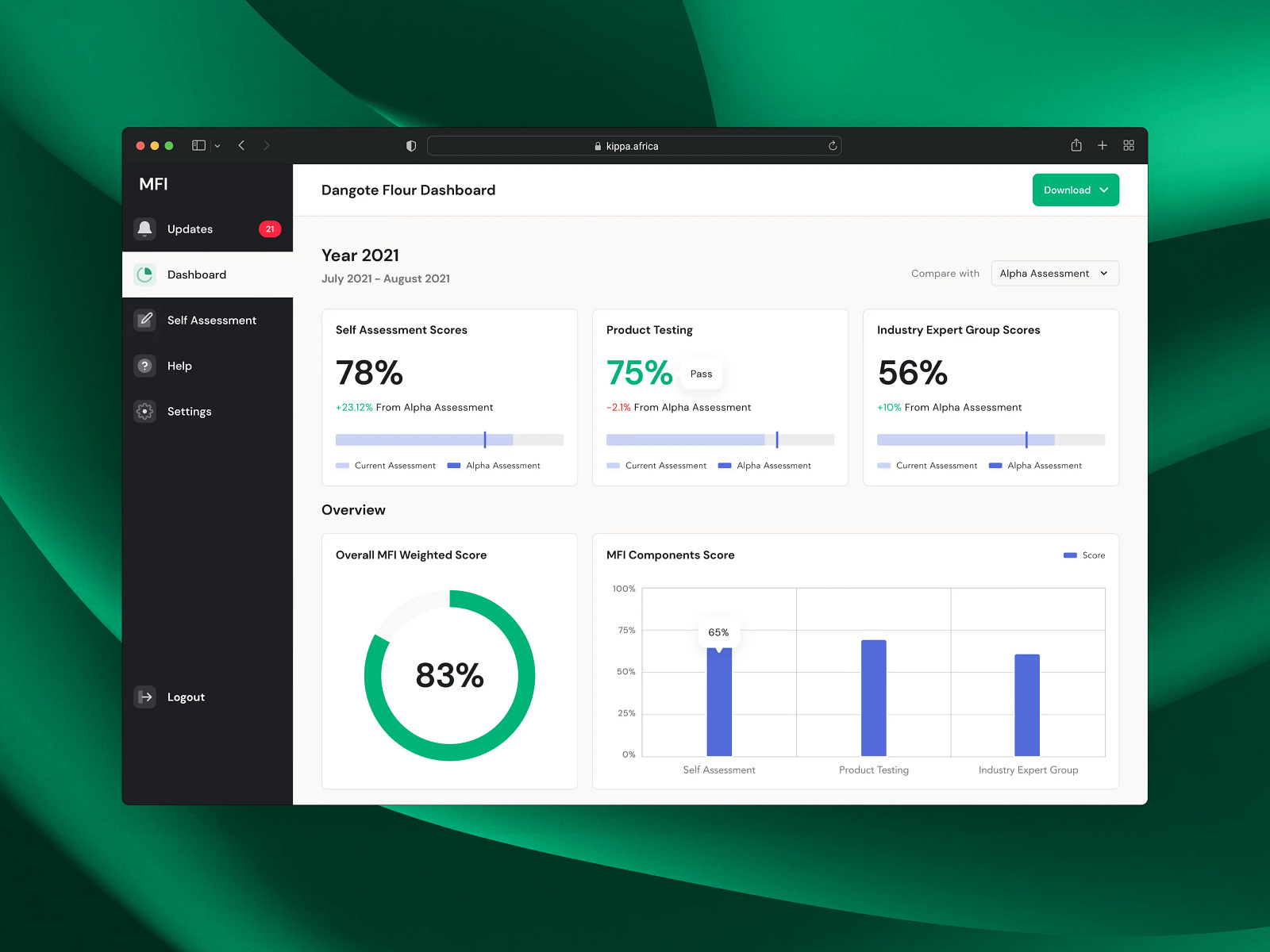This screenshot has width=1270, height=952.
Task: Click the -2.1% change value
Action: (x=618, y=408)
